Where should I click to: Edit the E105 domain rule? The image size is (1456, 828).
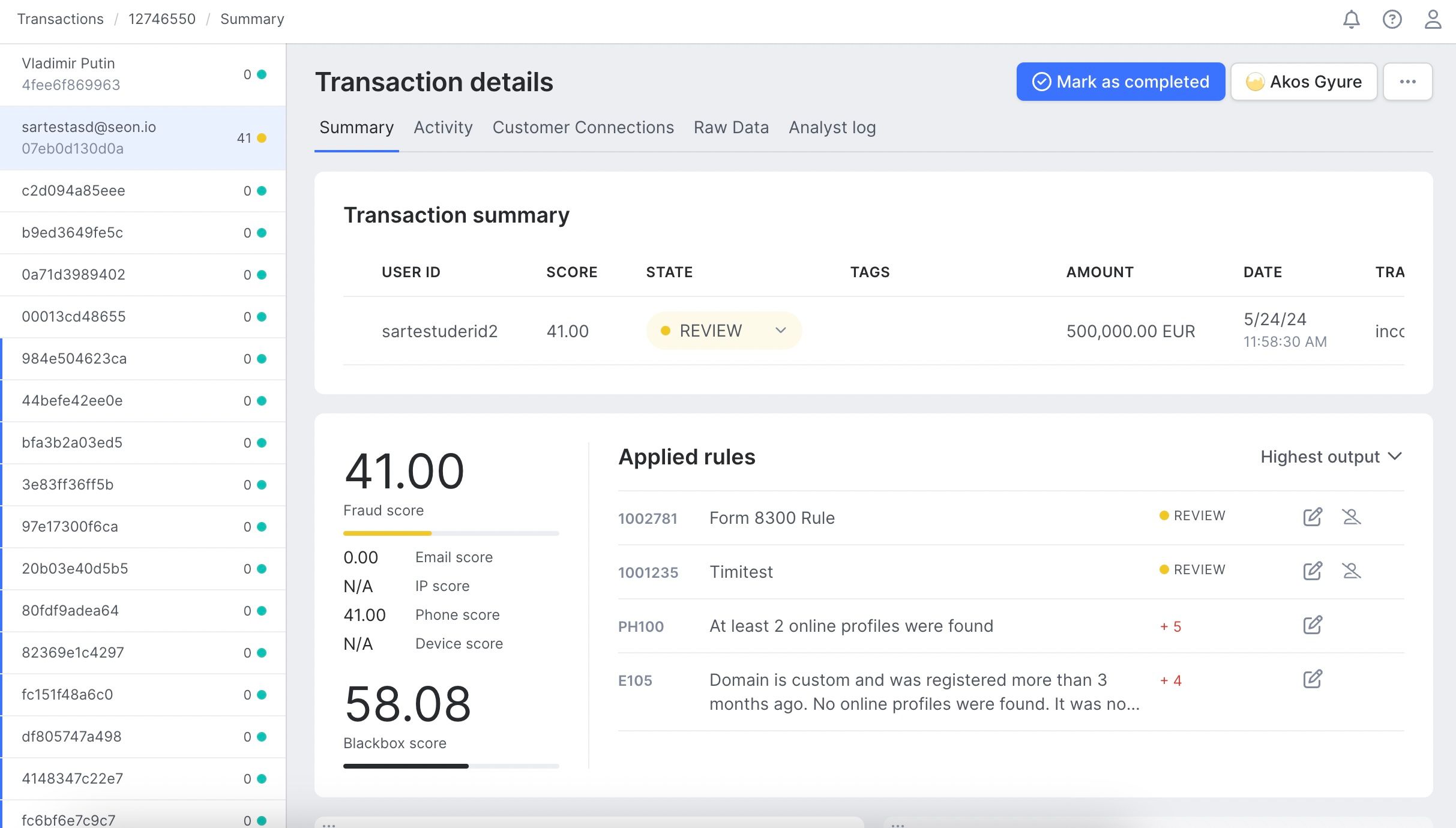[x=1313, y=679]
